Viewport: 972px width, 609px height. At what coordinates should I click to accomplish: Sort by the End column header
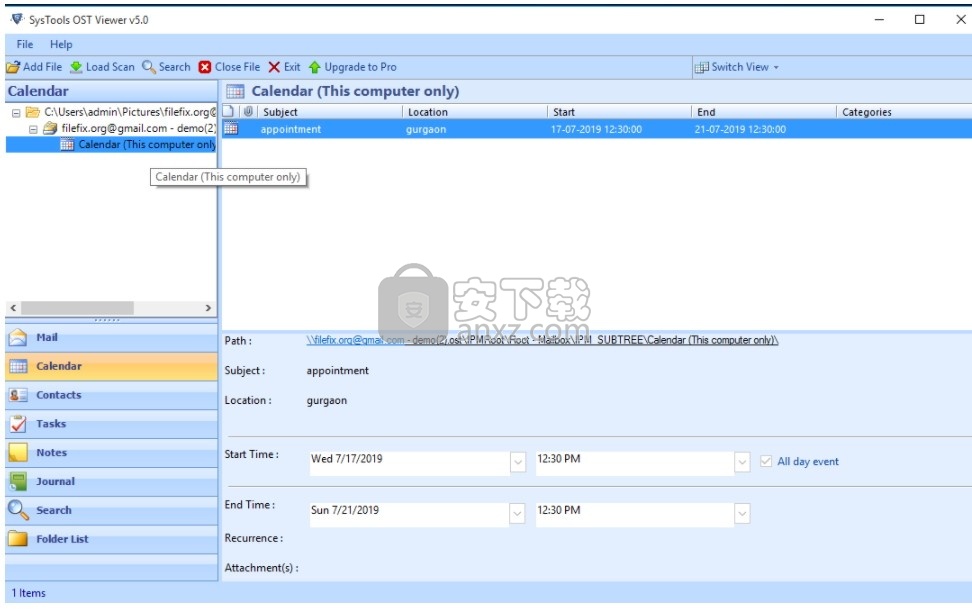coord(764,112)
